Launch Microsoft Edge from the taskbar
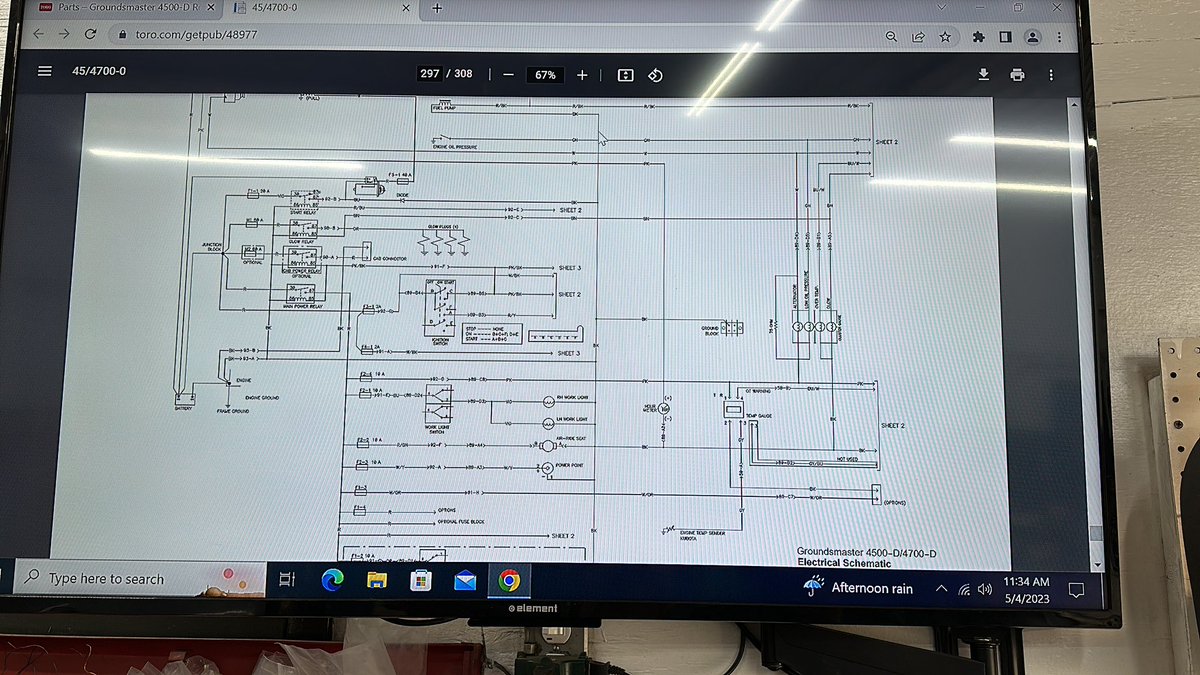The height and width of the screenshot is (675, 1200). [x=331, y=580]
